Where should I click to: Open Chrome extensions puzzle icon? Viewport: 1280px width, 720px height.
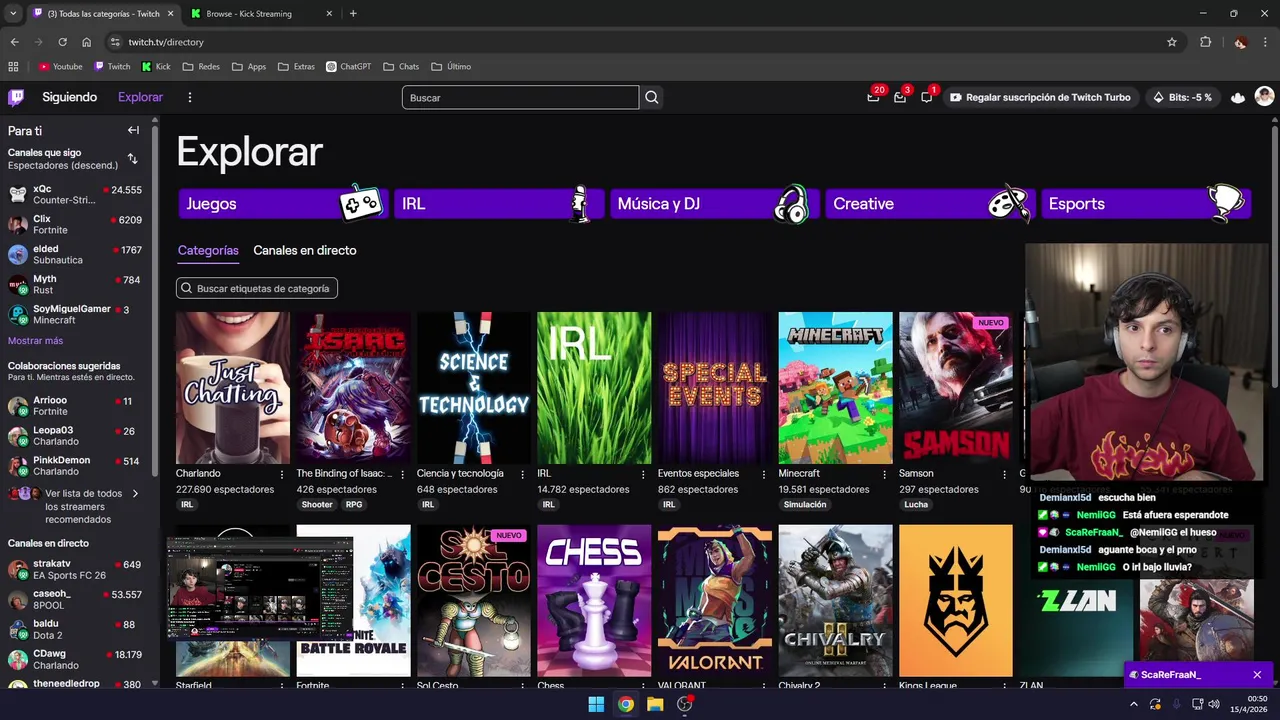click(x=1205, y=42)
